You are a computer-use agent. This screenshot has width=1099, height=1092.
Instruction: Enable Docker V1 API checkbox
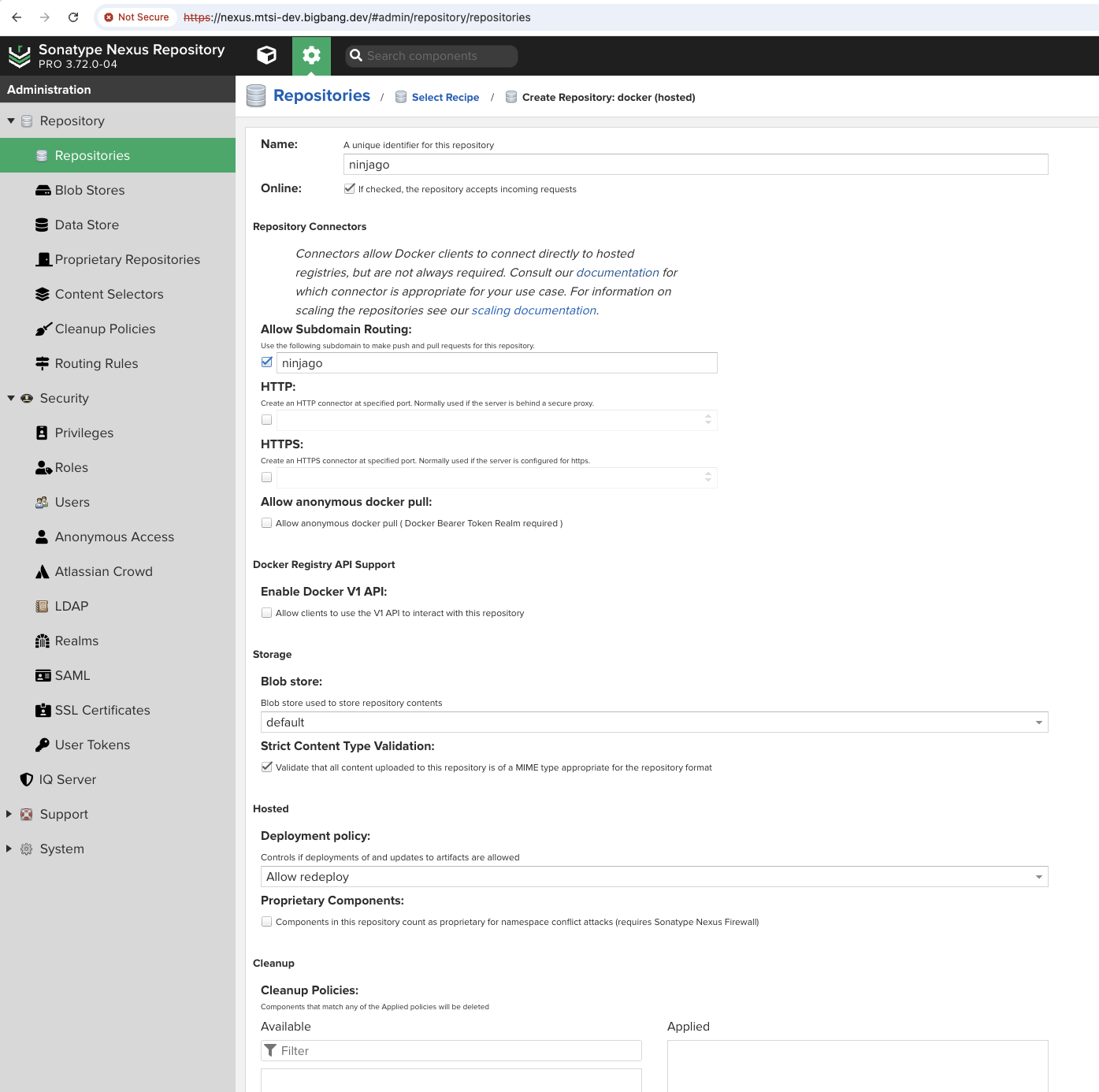pyautogui.click(x=266, y=613)
